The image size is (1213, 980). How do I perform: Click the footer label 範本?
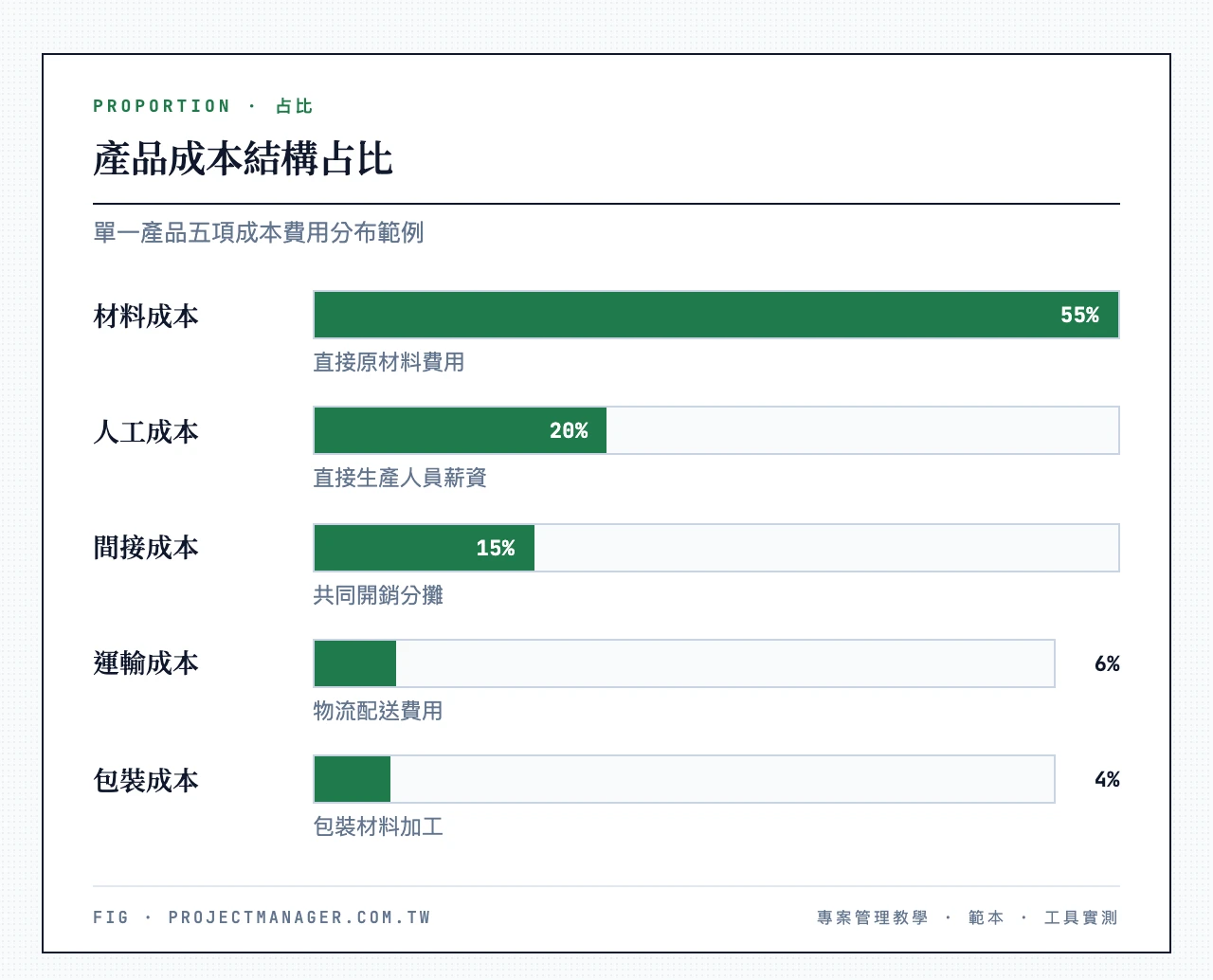click(986, 917)
